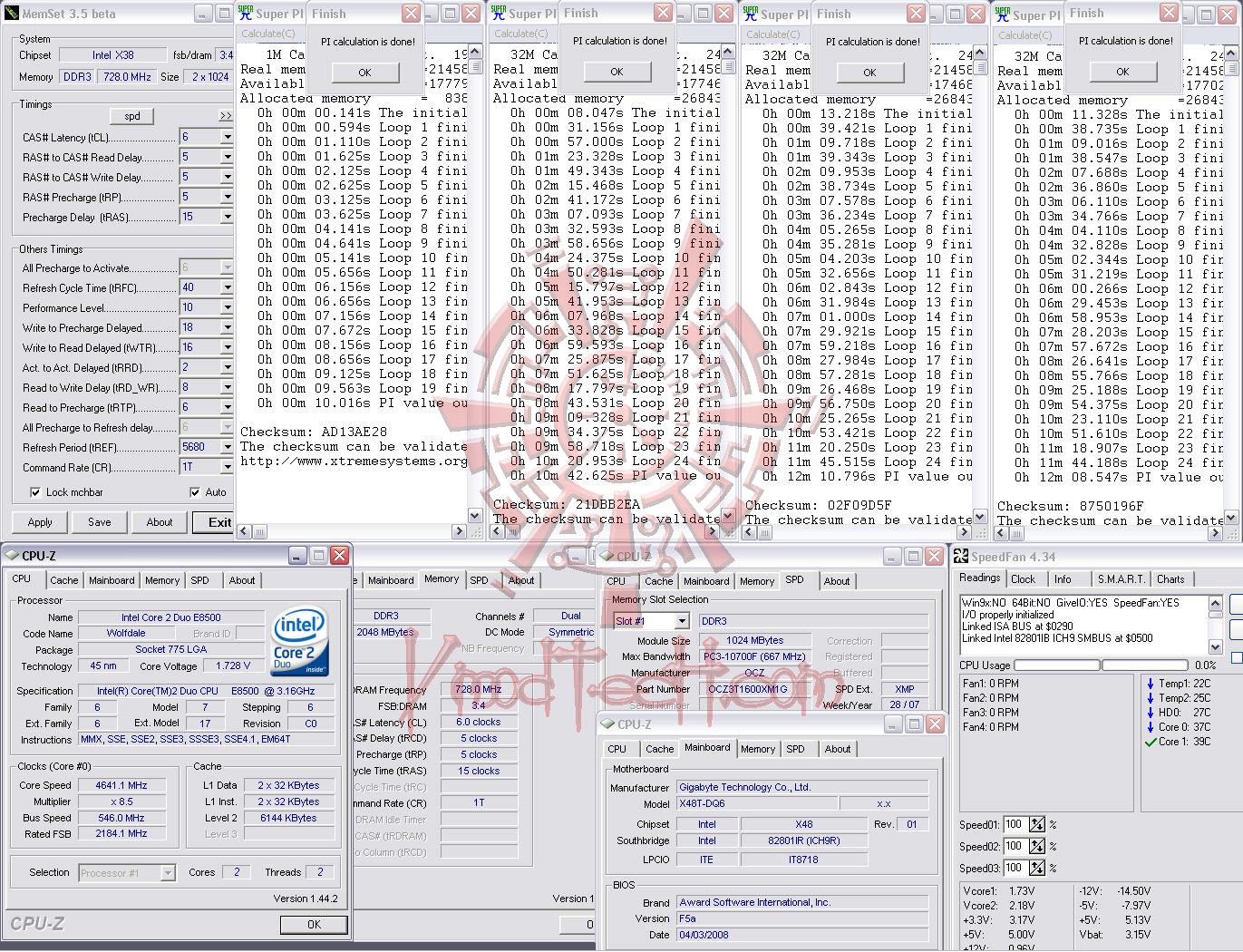Click the "Wolfdale" code name field in CPU-Z

coord(125,633)
